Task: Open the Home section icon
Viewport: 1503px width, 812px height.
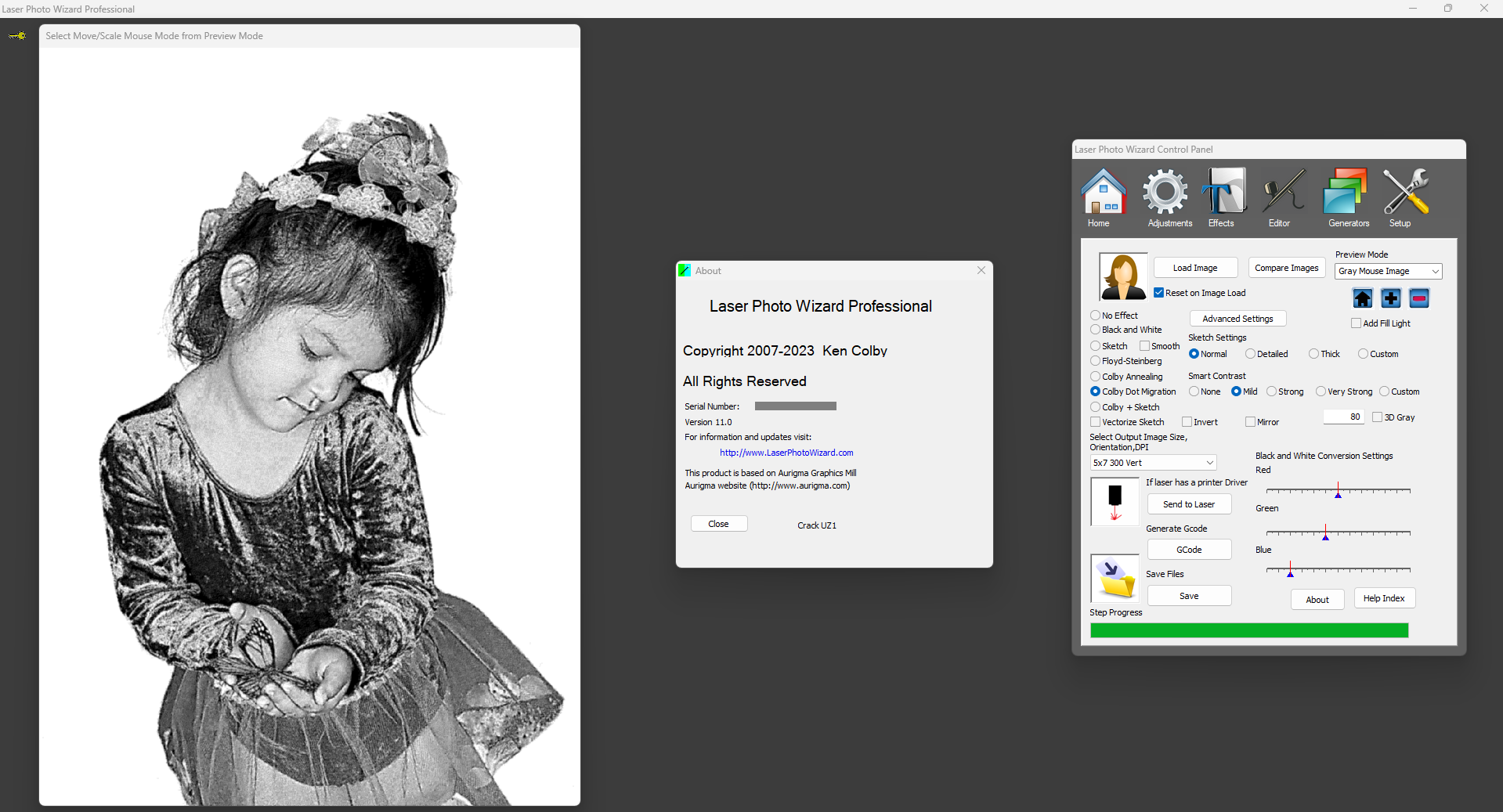Action: 1103,191
